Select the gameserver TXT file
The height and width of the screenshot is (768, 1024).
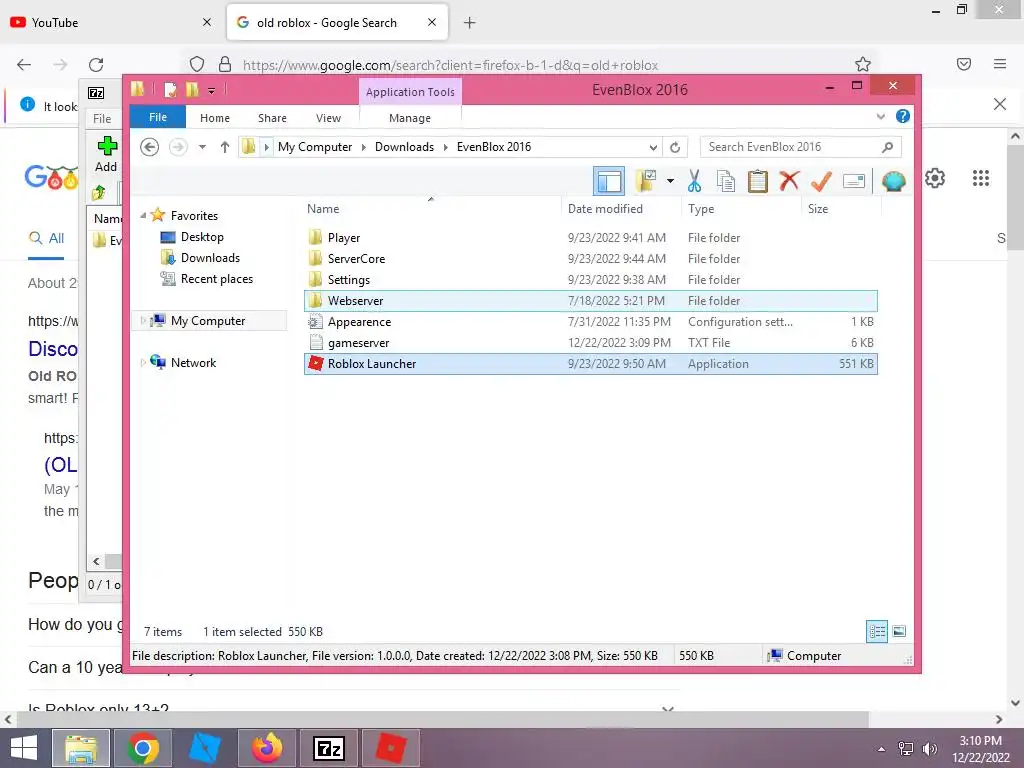[590, 343]
